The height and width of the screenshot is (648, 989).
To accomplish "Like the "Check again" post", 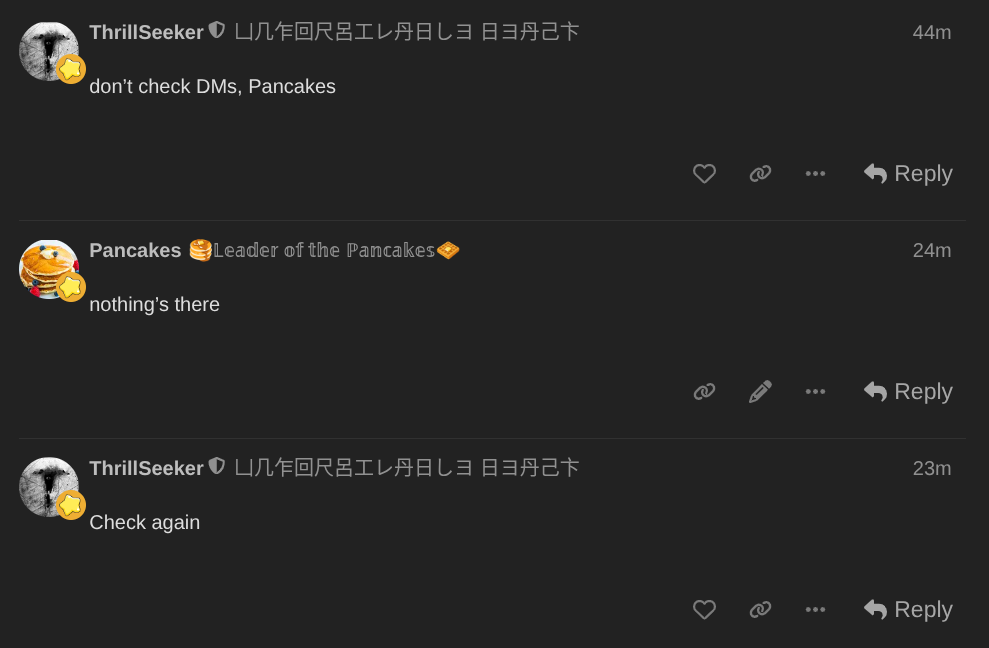I will (x=704, y=610).
